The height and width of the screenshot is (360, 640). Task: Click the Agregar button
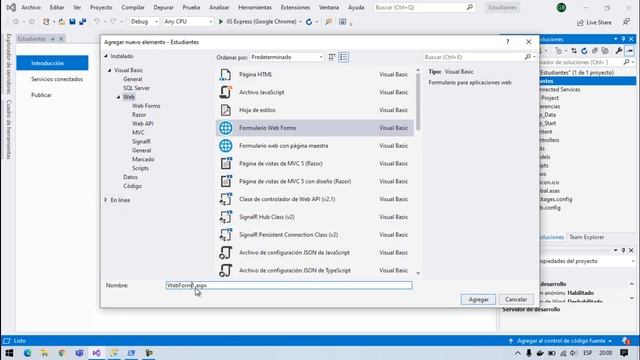(478, 300)
